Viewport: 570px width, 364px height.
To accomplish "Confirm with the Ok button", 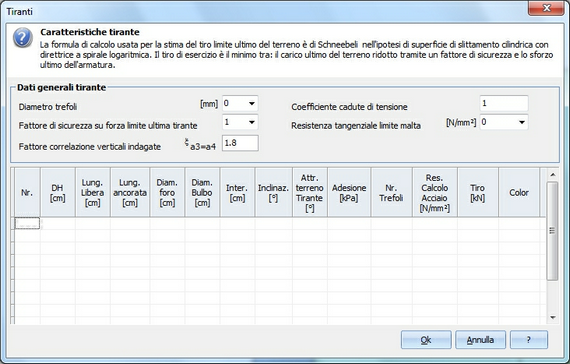I will click(x=426, y=340).
